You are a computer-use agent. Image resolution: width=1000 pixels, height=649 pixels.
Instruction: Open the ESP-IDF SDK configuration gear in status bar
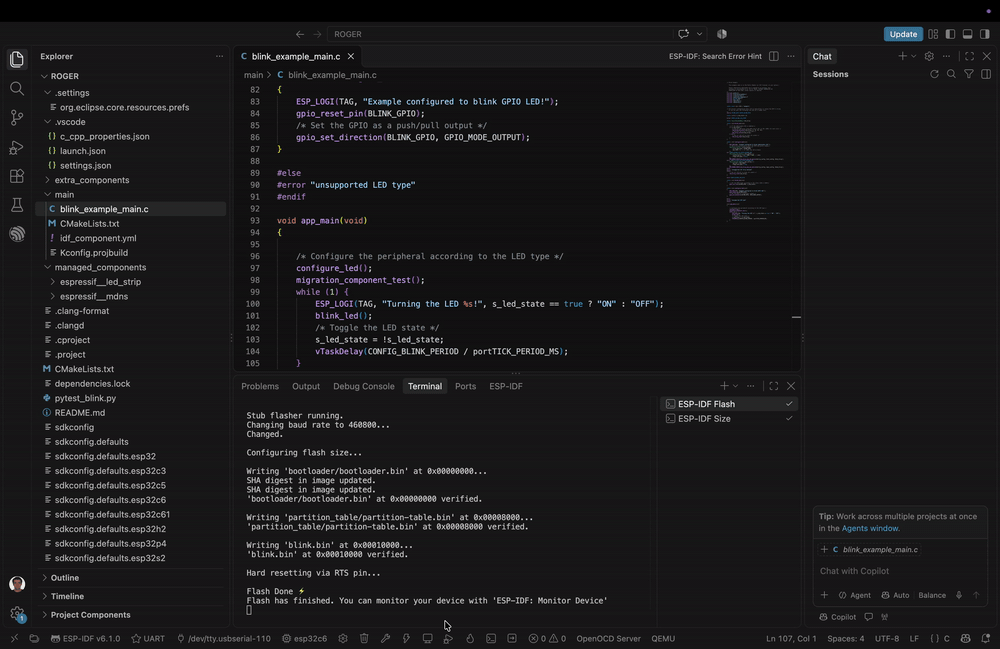(x=343, y=638)
